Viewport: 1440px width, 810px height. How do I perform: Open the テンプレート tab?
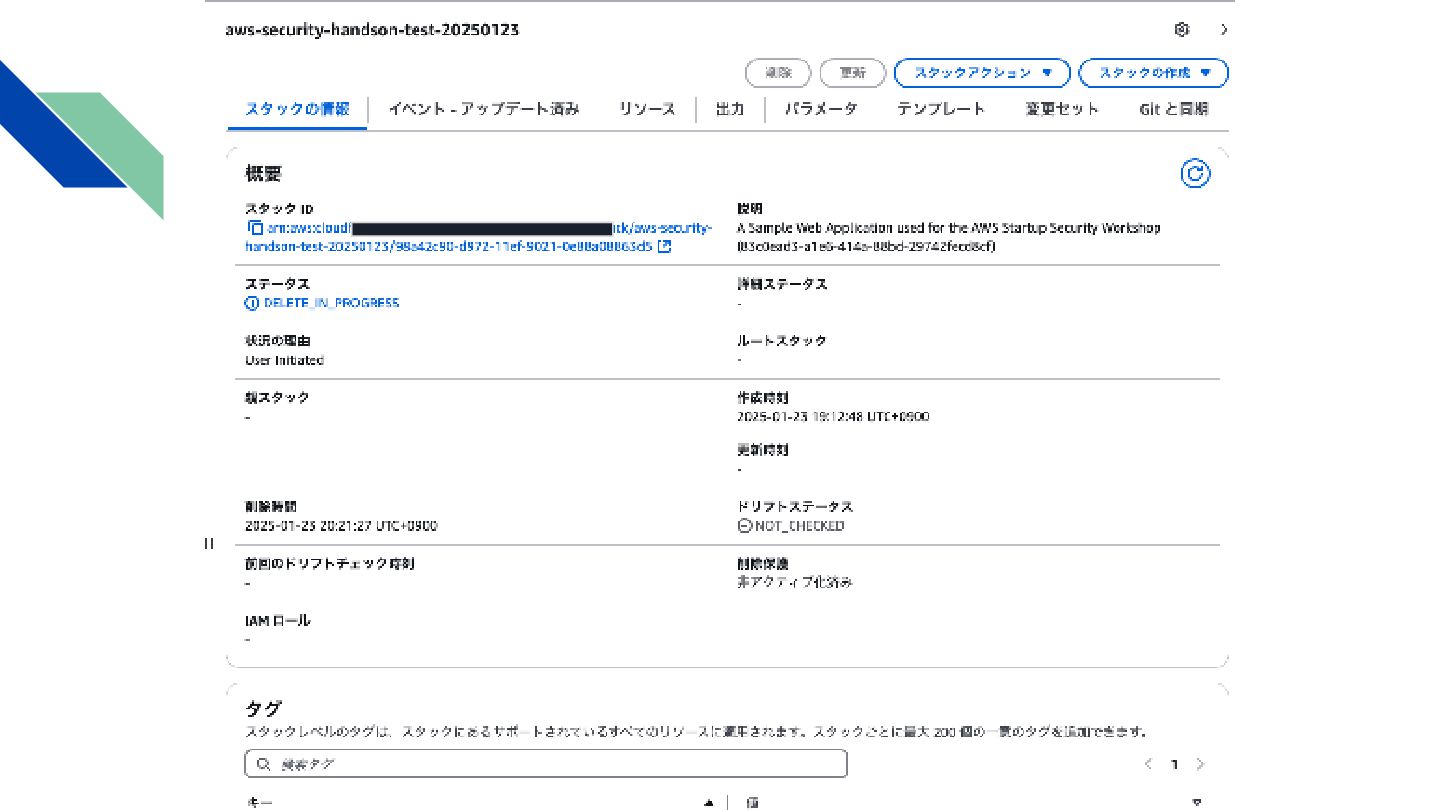pyautogui.click(x=941, y=109)
